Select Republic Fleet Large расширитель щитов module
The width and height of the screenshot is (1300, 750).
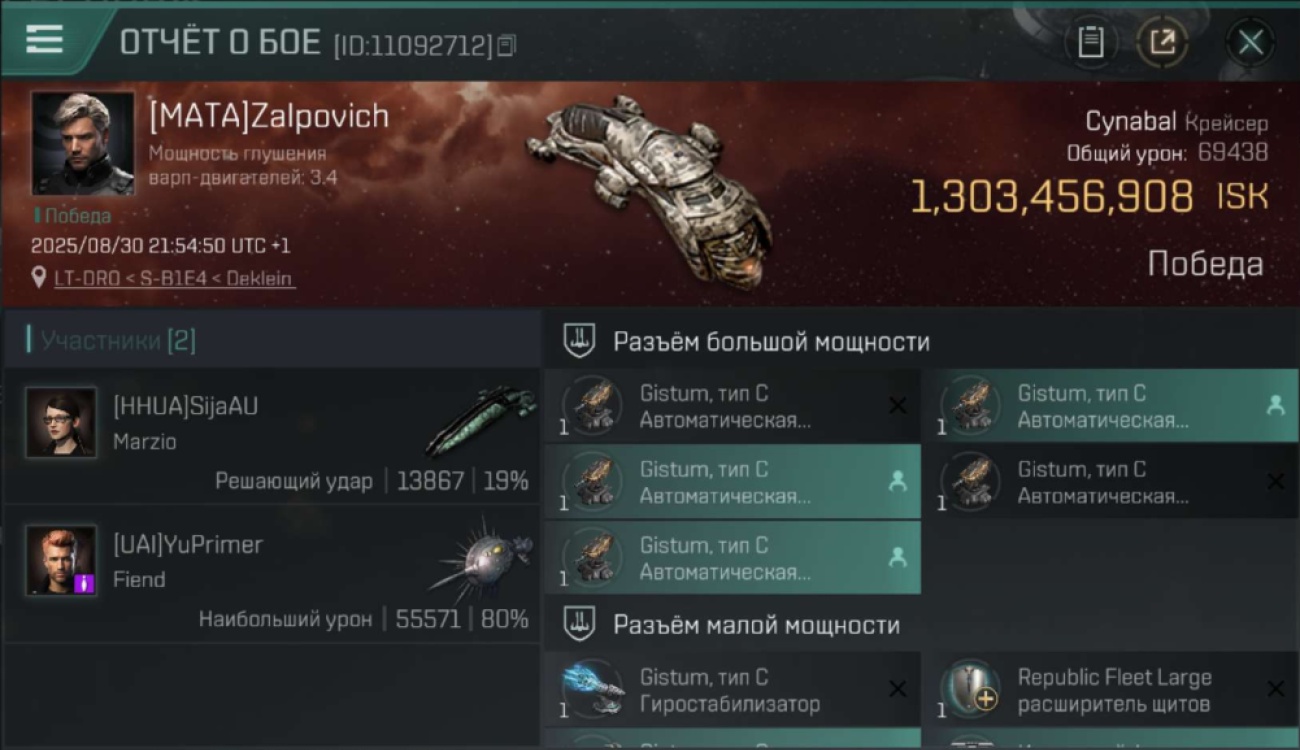click(1110, 690)
